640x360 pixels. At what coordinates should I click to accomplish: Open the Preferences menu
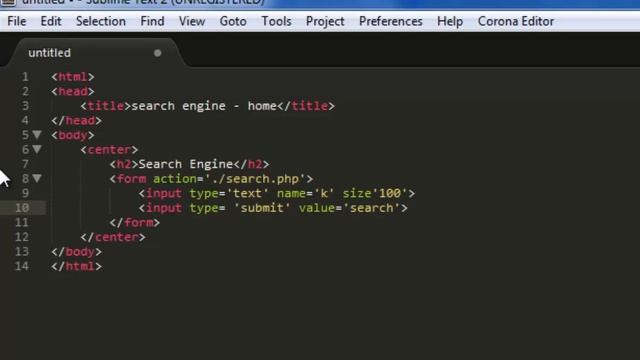(391, 21)
